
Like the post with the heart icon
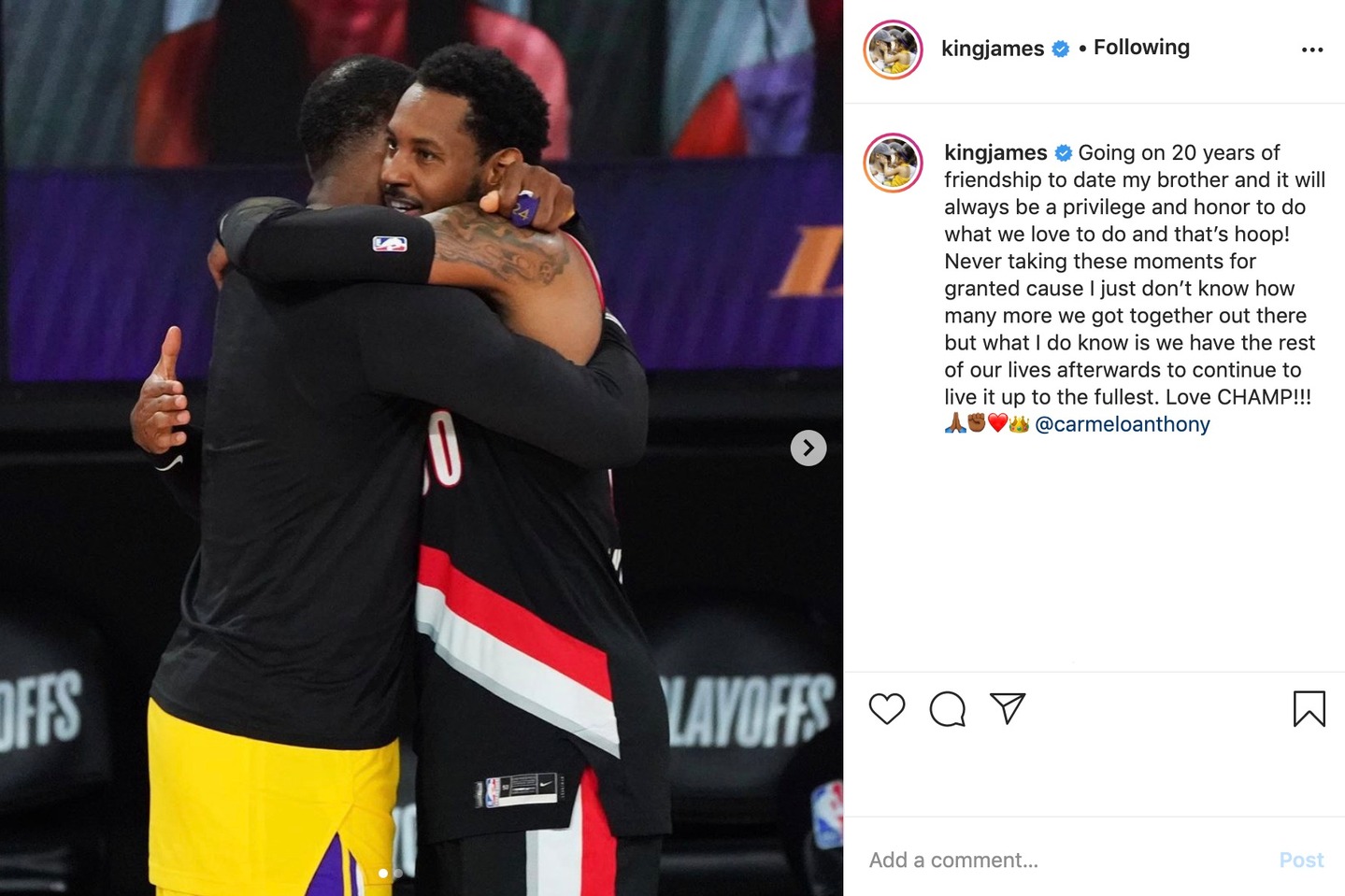point(886,709)
